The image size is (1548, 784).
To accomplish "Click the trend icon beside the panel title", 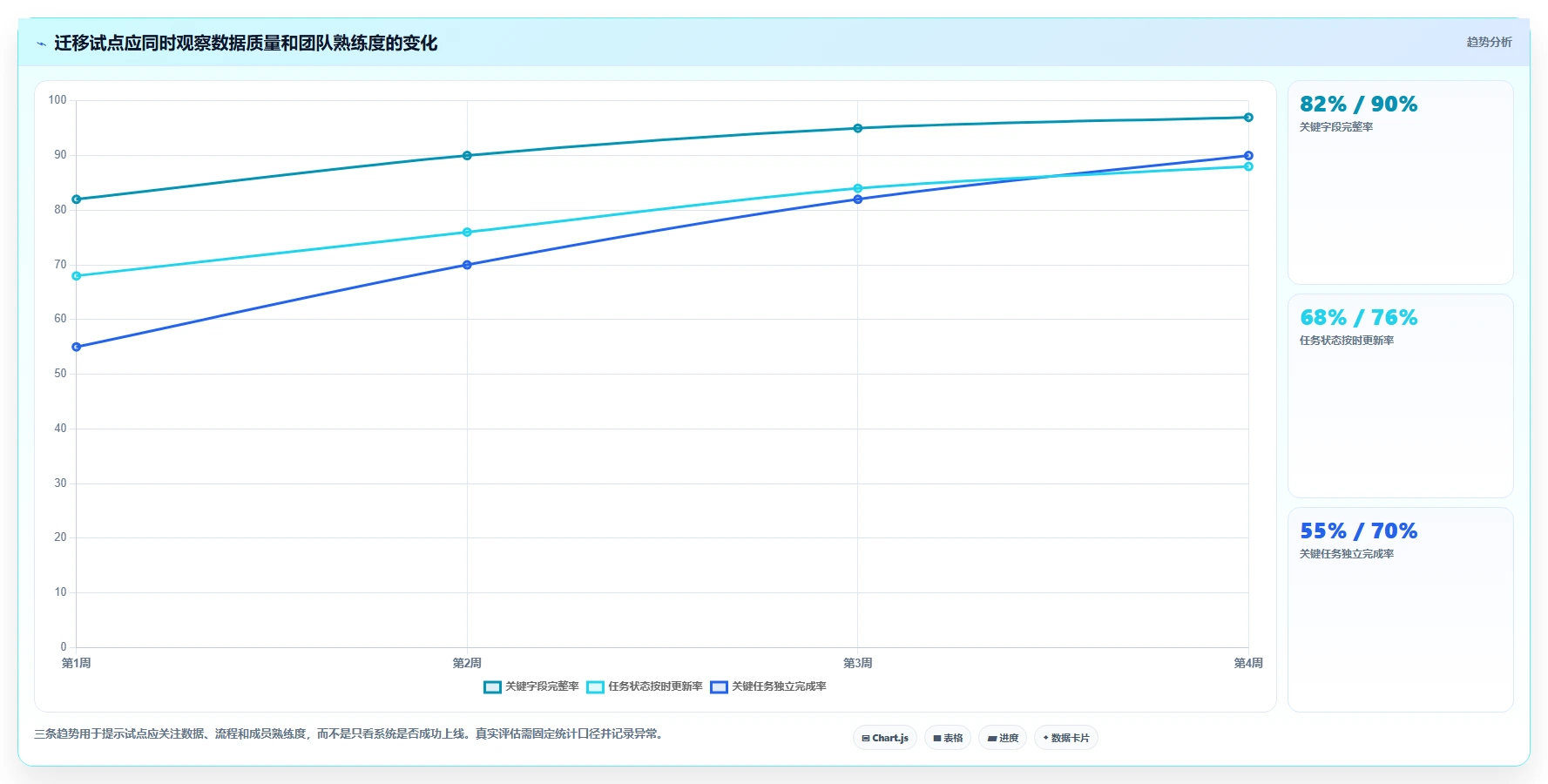I will [41, 44].
